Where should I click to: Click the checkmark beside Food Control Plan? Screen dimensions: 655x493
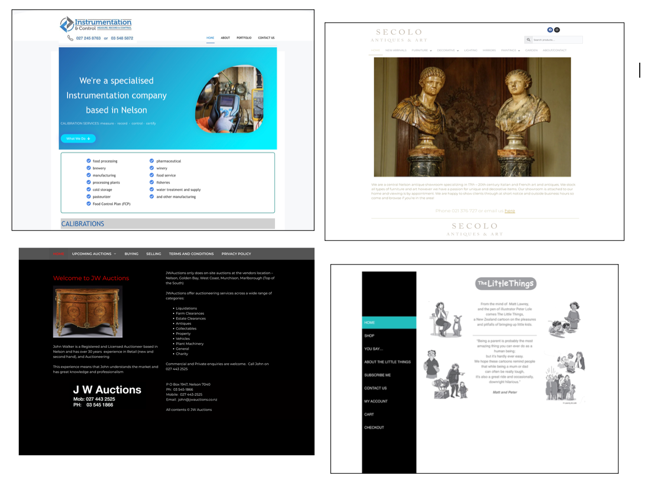88,203
